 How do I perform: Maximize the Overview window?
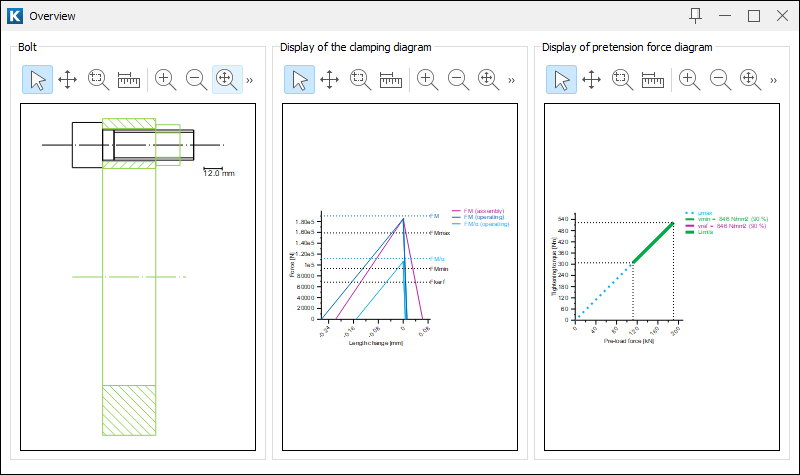754,16
